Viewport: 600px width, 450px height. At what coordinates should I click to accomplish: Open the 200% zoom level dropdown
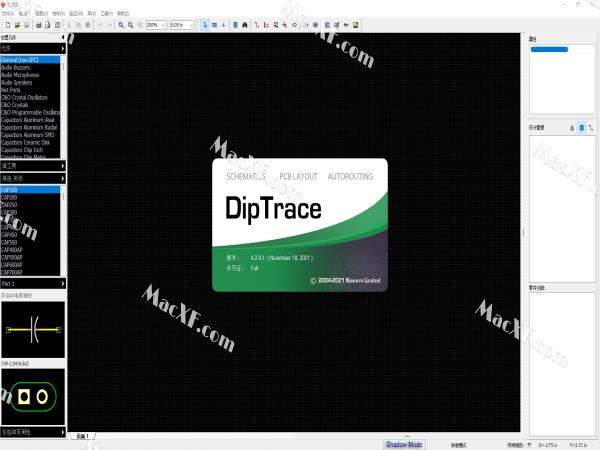coord(164,25)
